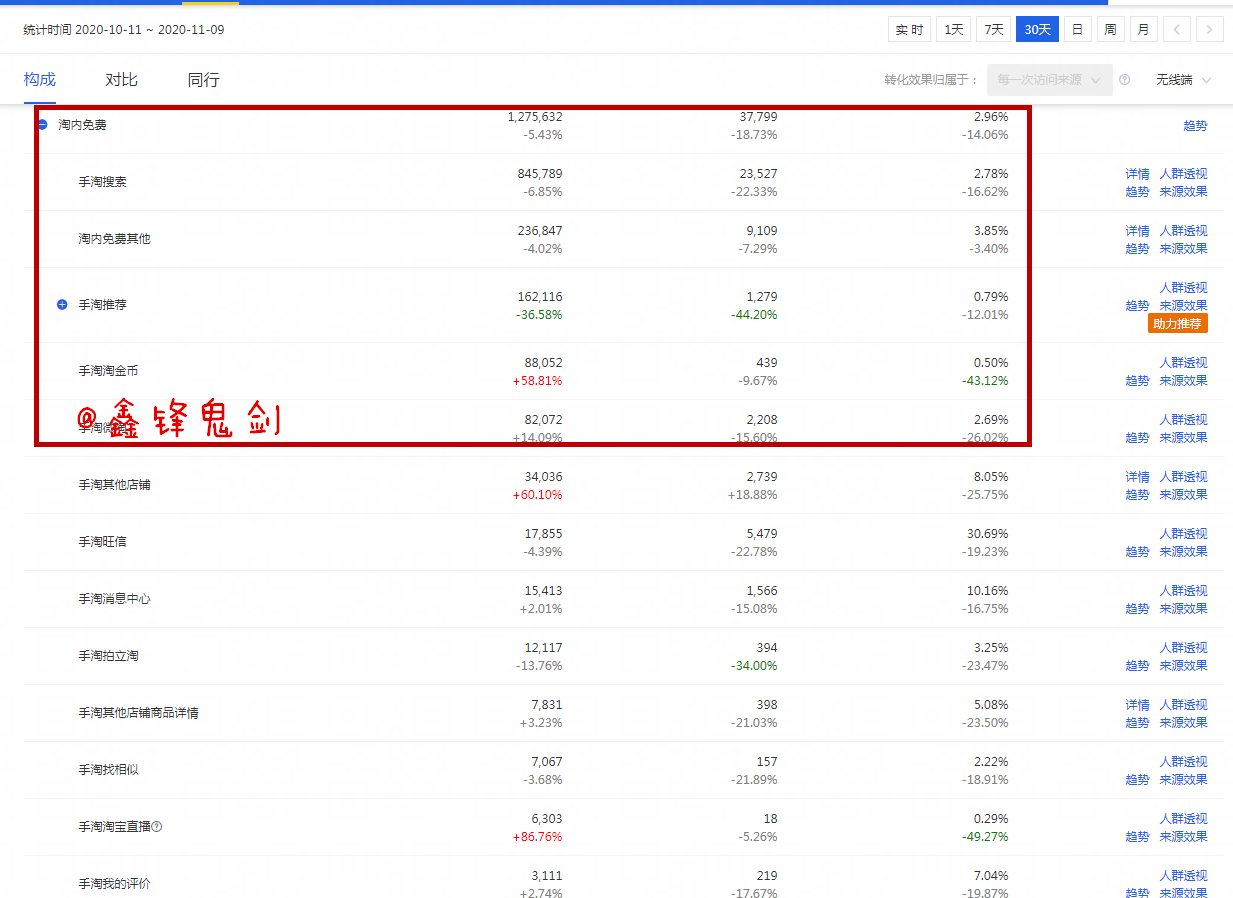Select the 实时 time range
Screen dimensions: 1233x898
909,30
